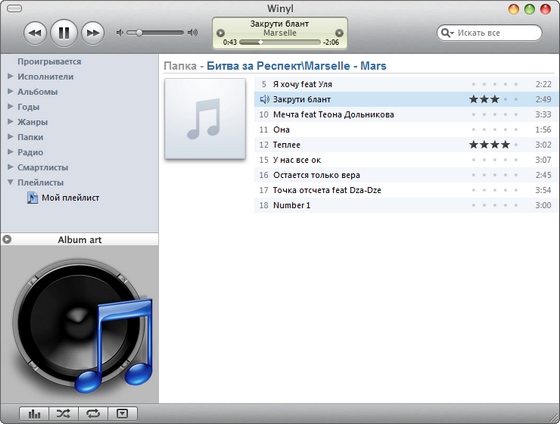
Task: Collapse the Плейлисты section
Action: tap(10, 182)
